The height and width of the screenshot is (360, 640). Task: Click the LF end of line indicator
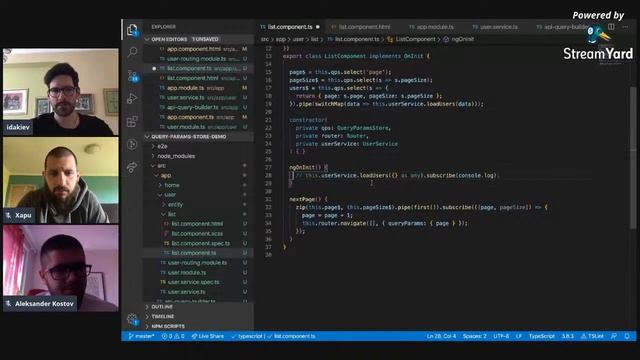[519, 336]
